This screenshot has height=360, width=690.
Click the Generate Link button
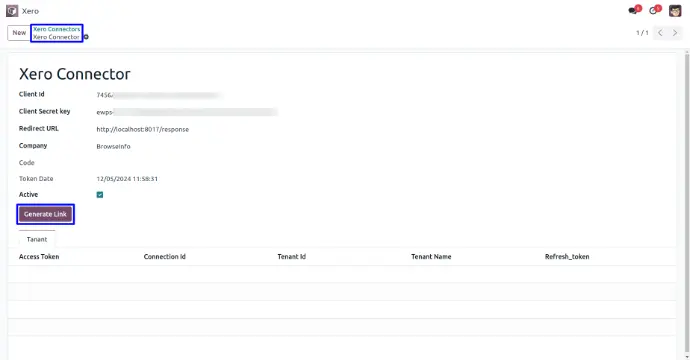coord(45,214)
